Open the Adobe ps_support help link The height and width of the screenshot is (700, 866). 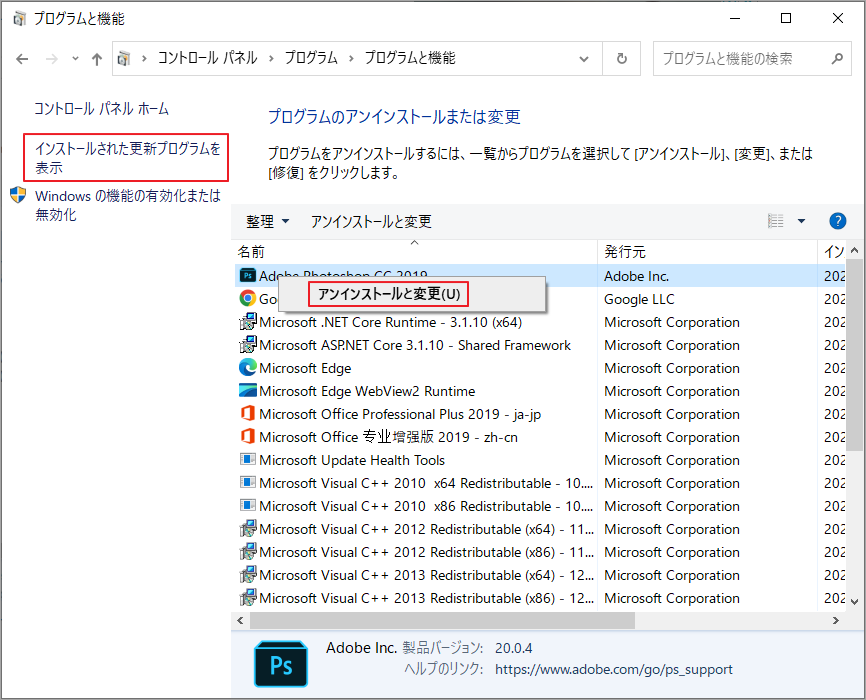(614, 669)
